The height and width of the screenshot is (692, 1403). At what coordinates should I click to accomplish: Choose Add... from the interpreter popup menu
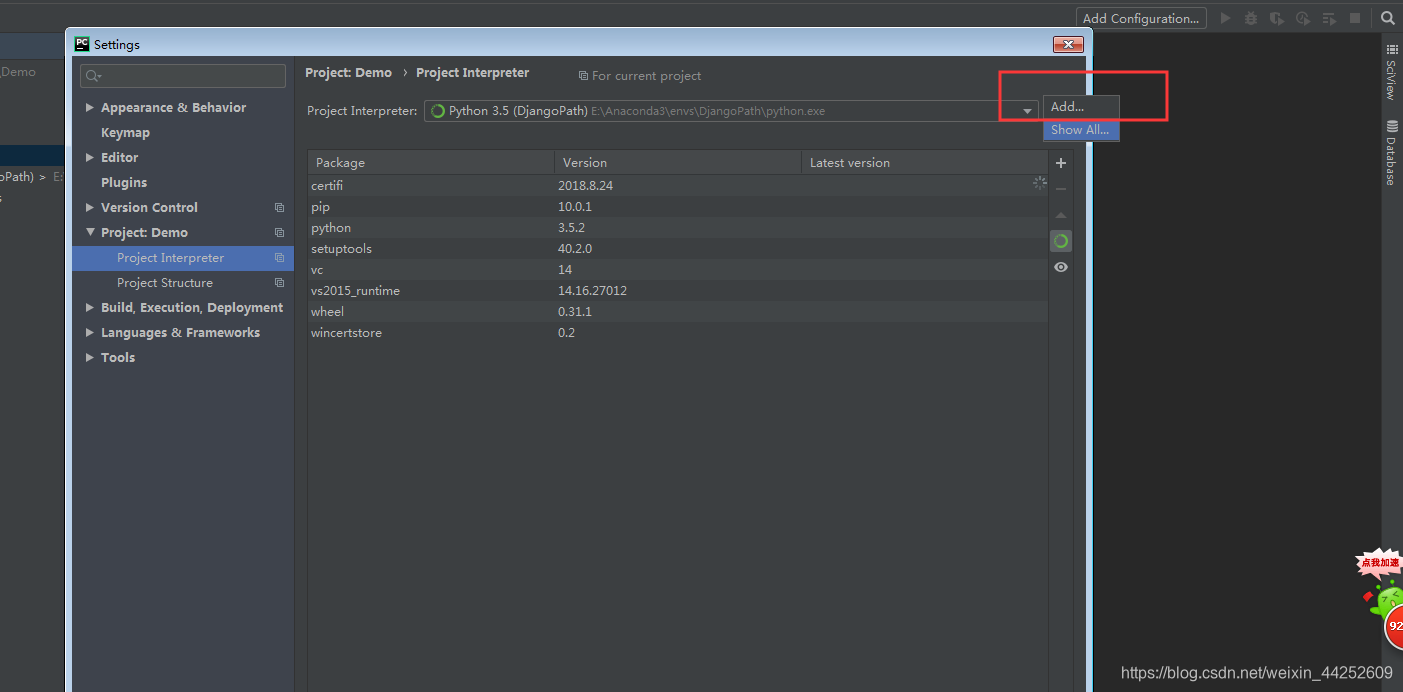(x=1081, y=107)
